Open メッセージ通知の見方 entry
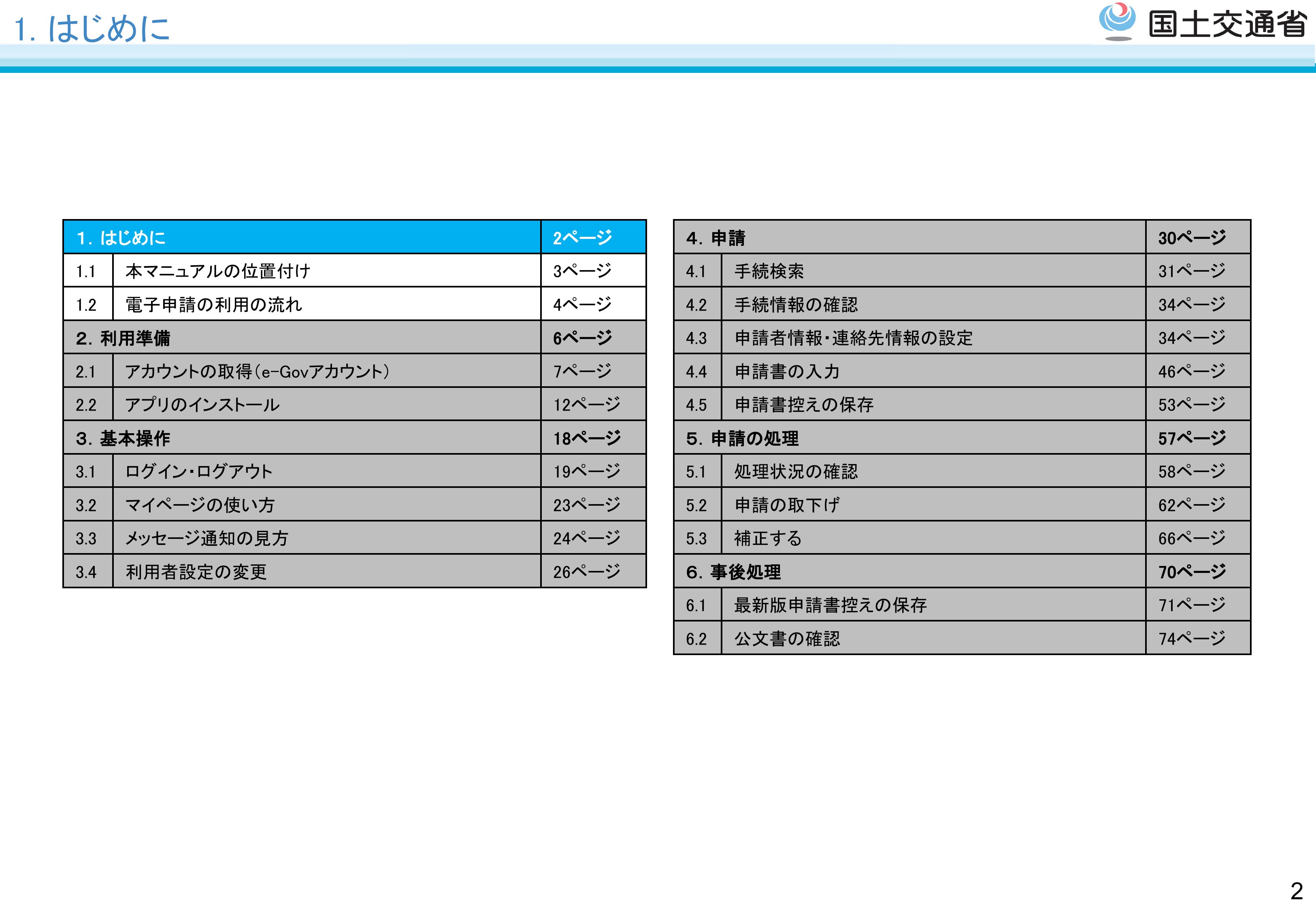Screen dimensions: 1316x911 [x=207, y=538]
